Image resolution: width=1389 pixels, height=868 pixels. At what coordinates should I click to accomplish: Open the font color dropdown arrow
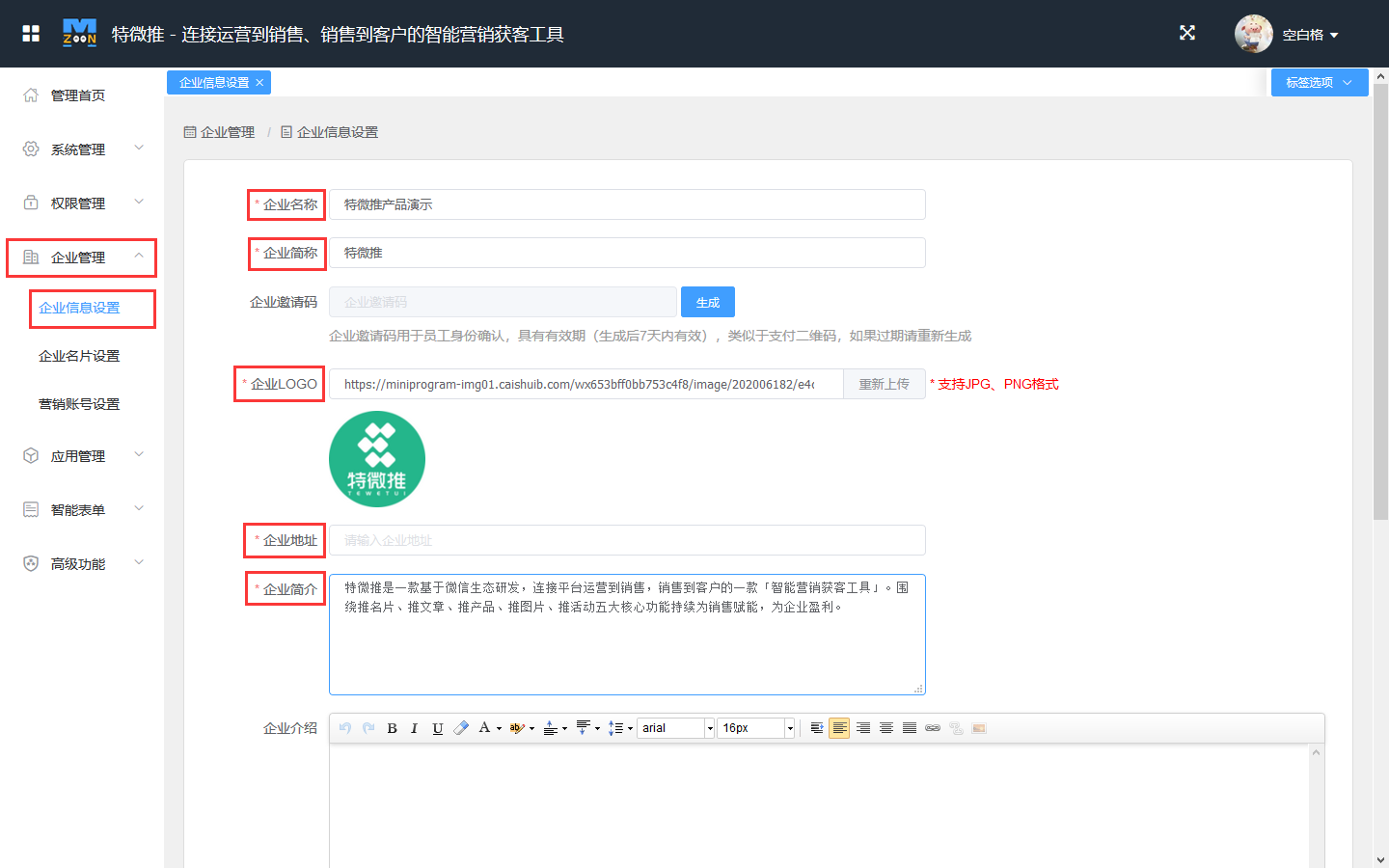tap(499, 729)
